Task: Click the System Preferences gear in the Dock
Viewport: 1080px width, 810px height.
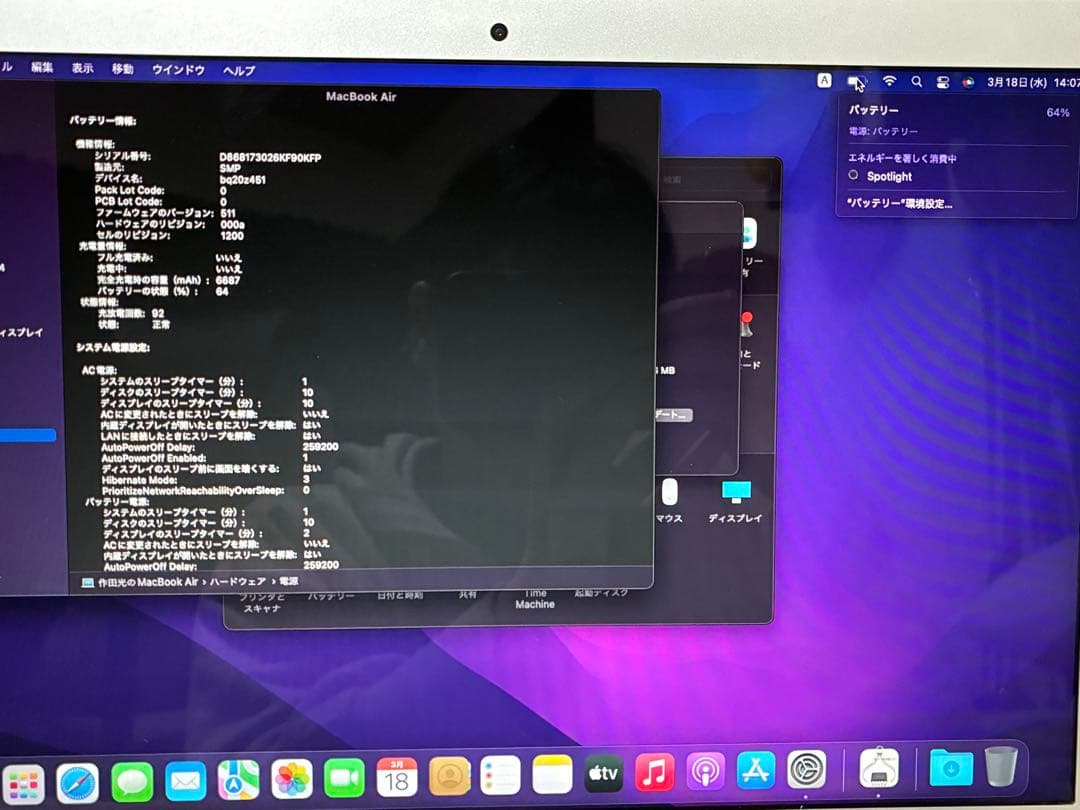Action: tap(807, 769)
